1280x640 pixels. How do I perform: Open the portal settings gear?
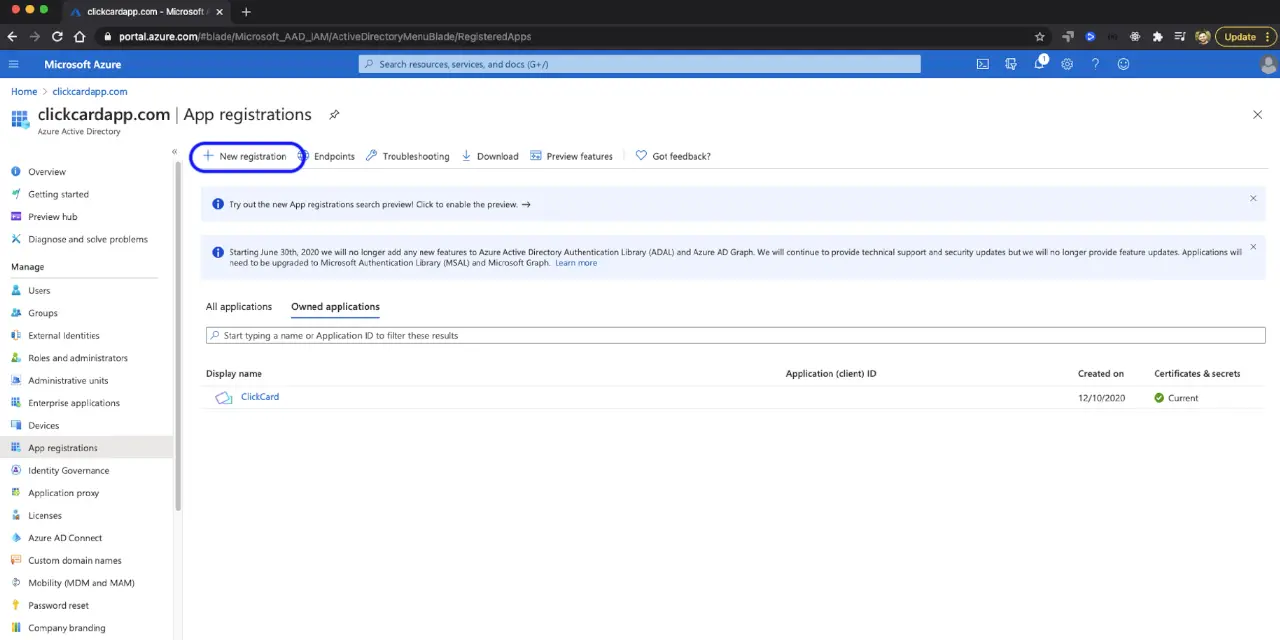pyautogui.click(x=1067, y=63)
